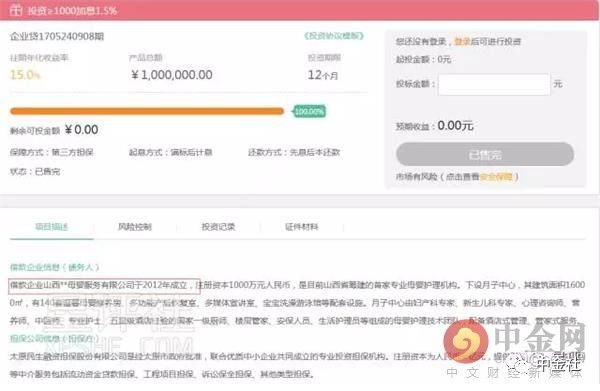Click the 预期收益 0.00元 value

(x=455, y=125)
